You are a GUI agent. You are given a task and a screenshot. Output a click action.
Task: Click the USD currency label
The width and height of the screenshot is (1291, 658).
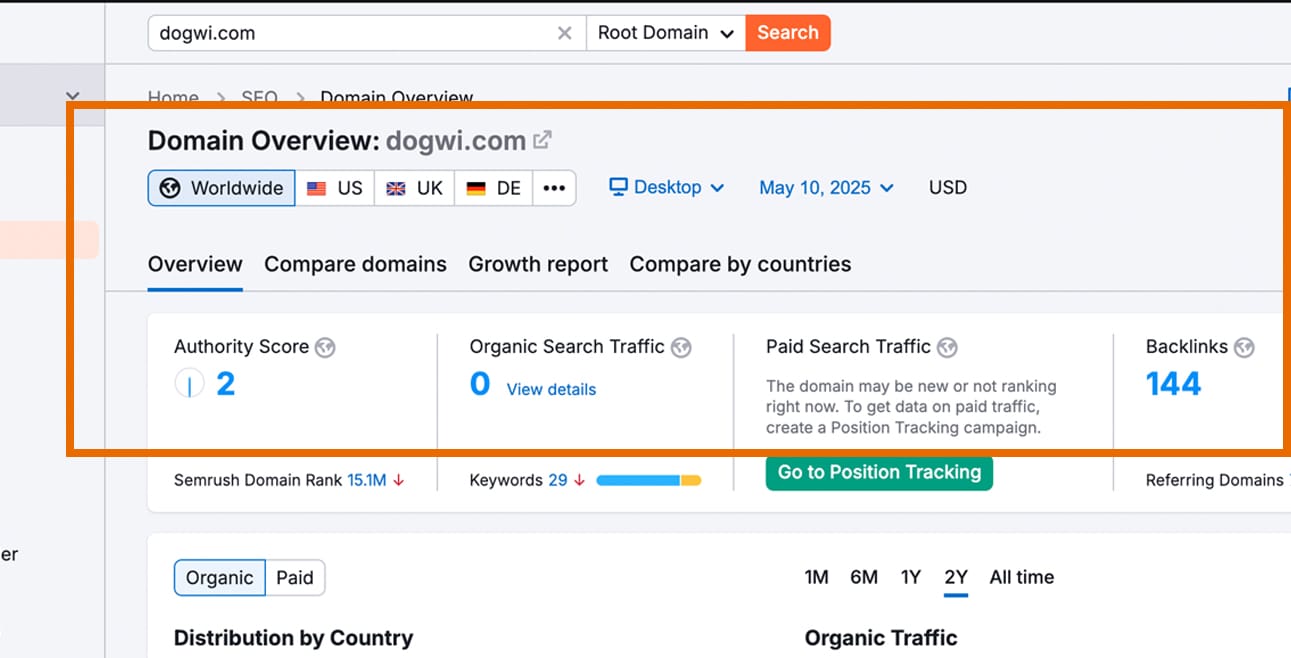coord(948,187)
